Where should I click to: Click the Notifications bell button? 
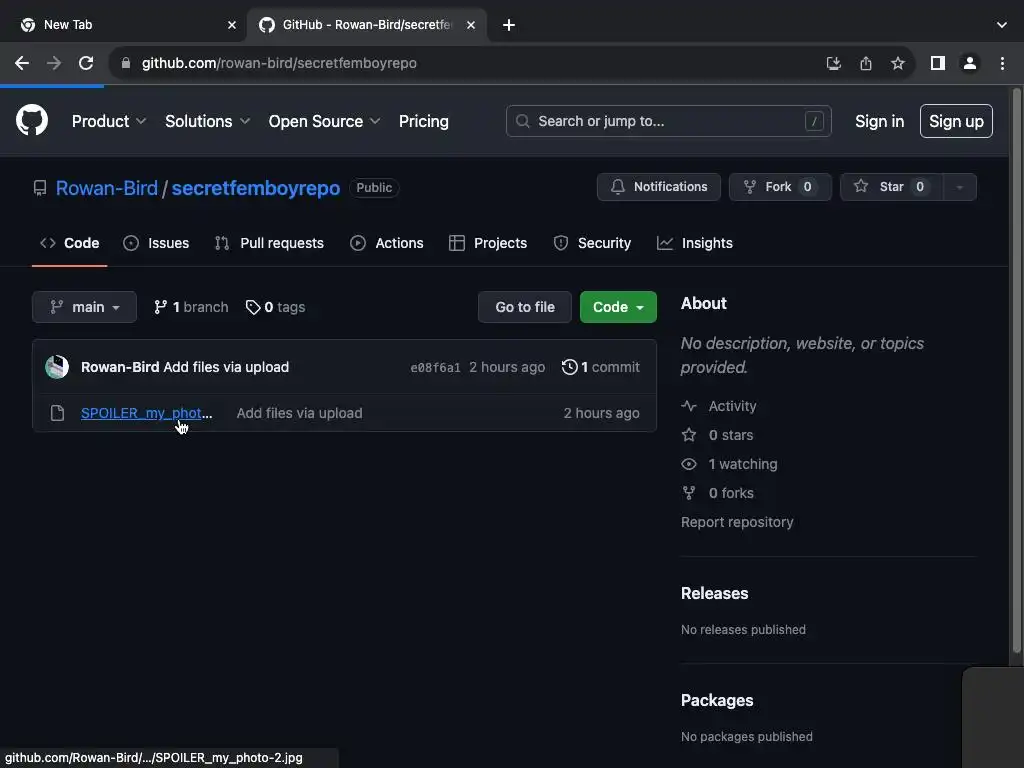tap(658, 187)
